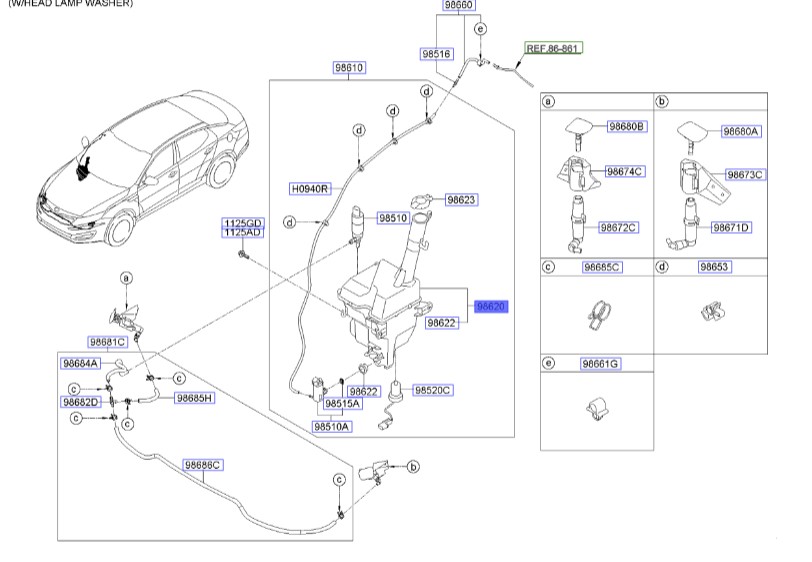Viewport: 812px width, 562px height.
Task: Click the circled b callout near the right nozzle
Action: (x=413, y=467)
